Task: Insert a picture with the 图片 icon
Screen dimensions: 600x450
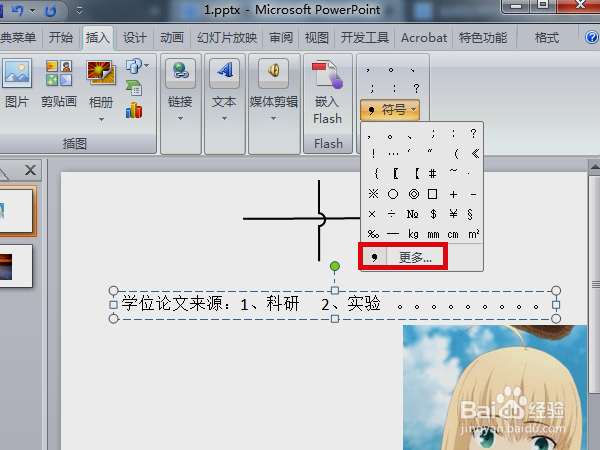Action: [x=17, y=83]
